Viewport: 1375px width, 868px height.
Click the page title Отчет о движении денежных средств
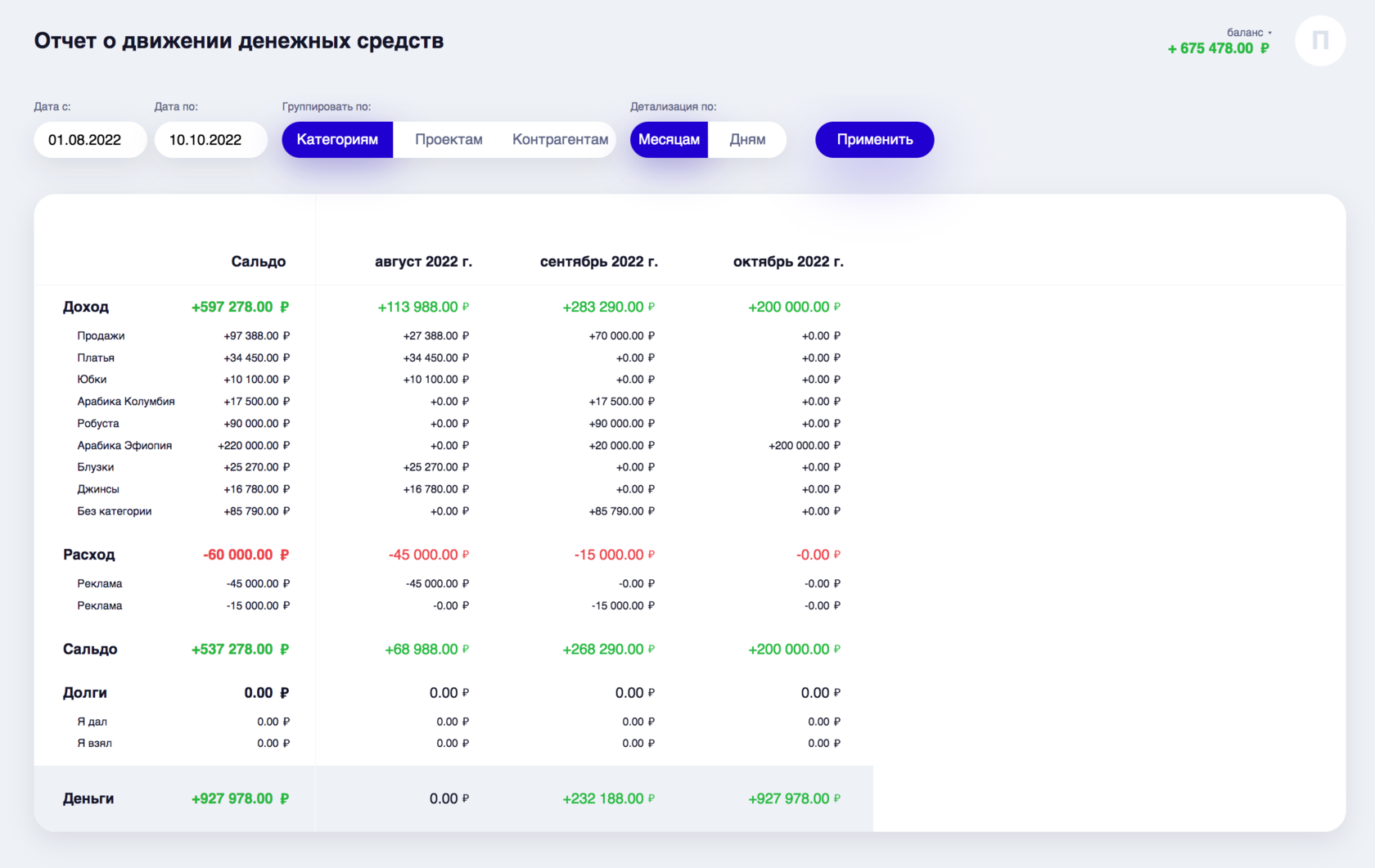pyautogui.click(x=239, y=41)
